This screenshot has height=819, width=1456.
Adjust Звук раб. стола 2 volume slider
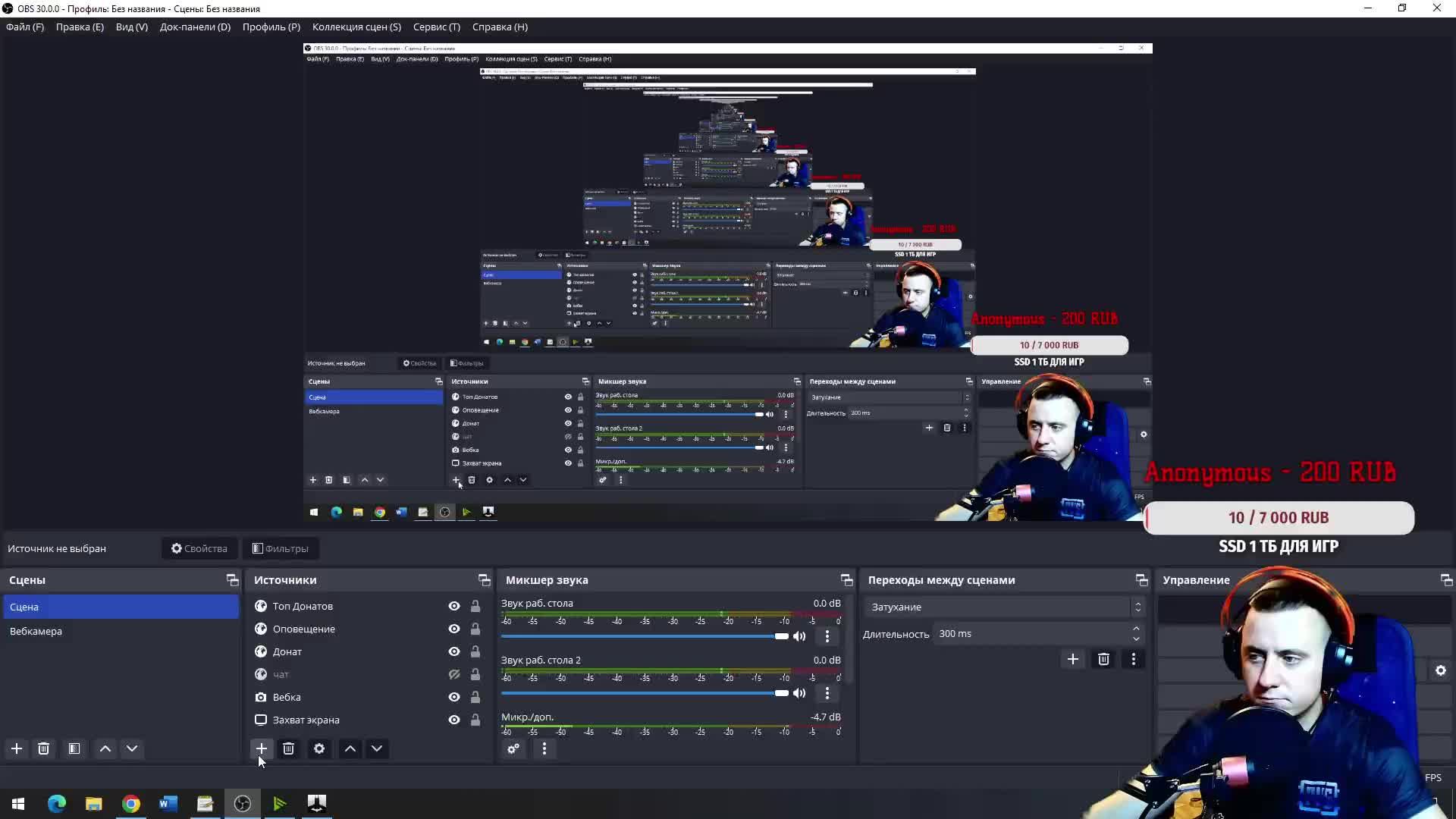tap(645, 693)
